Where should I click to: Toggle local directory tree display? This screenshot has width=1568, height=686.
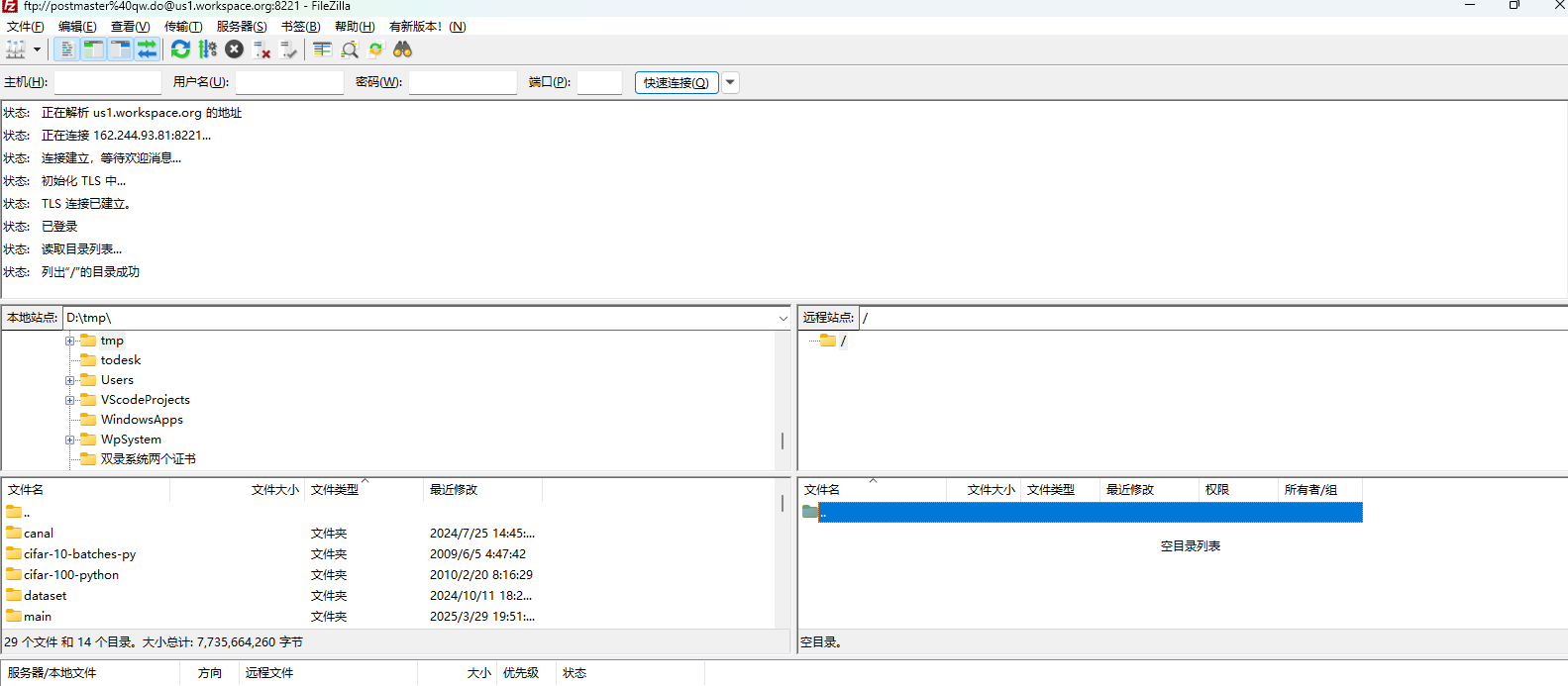coord(93,49)
